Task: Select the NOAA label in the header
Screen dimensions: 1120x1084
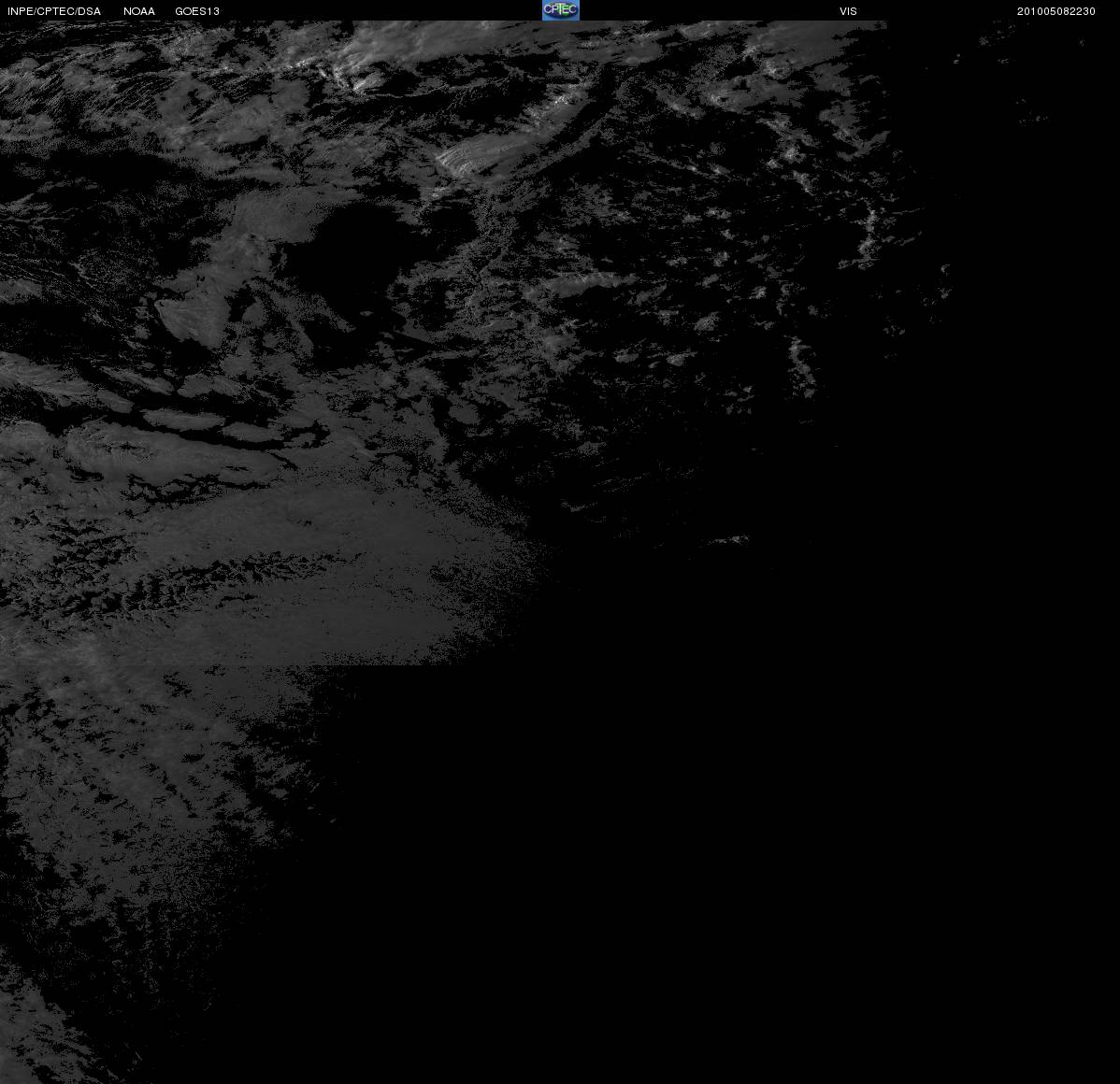Action: pos(139,11)
